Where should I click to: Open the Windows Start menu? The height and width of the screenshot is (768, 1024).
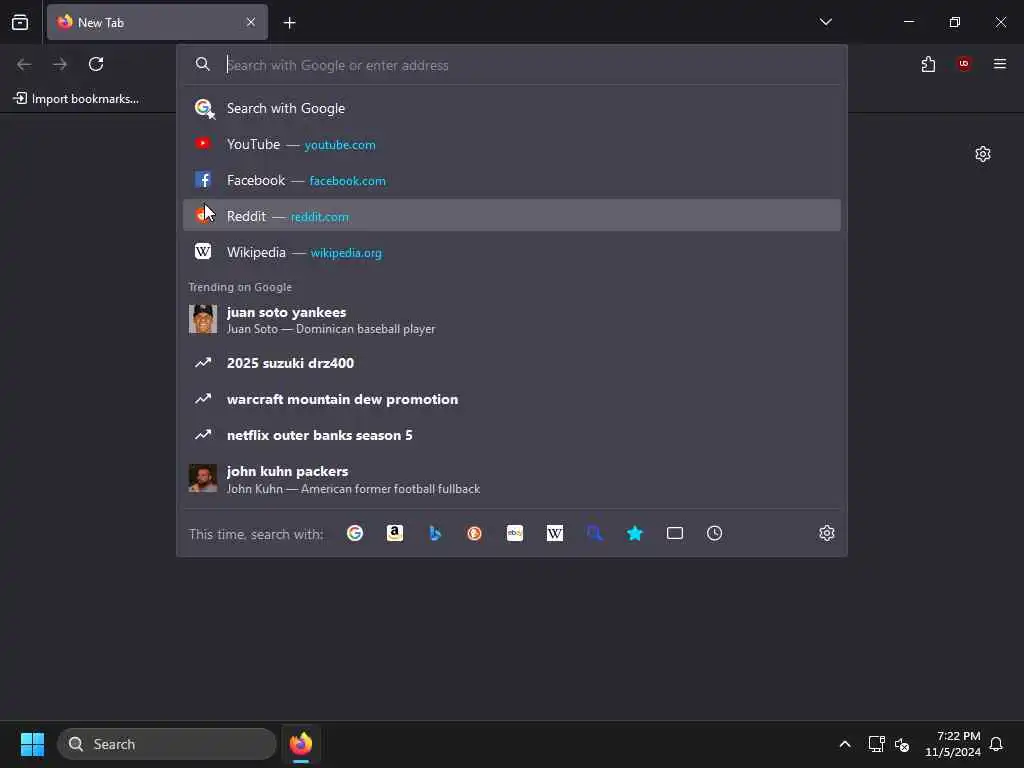point(32,744)
